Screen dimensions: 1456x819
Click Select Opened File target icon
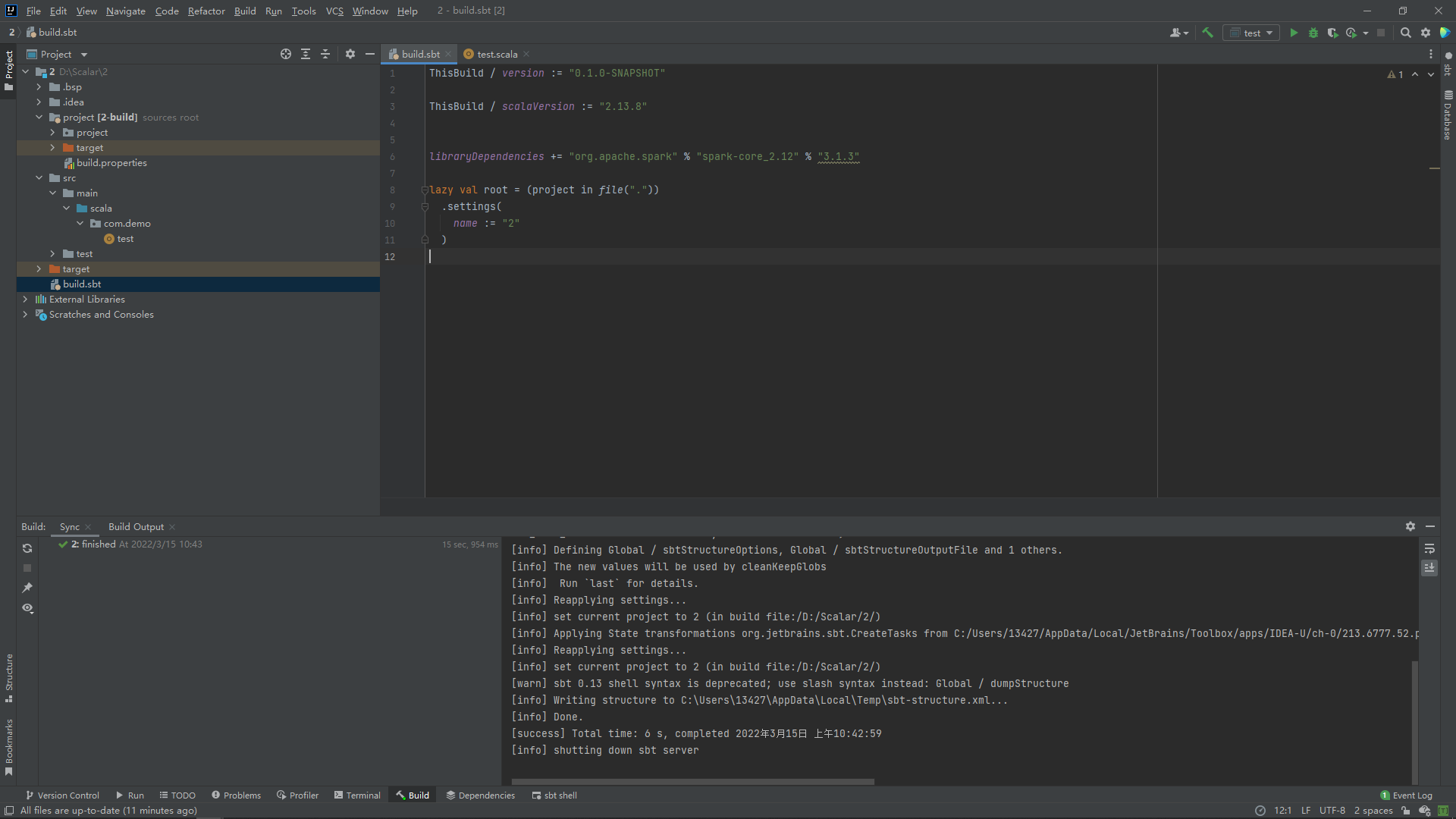[x=286, y=54]
